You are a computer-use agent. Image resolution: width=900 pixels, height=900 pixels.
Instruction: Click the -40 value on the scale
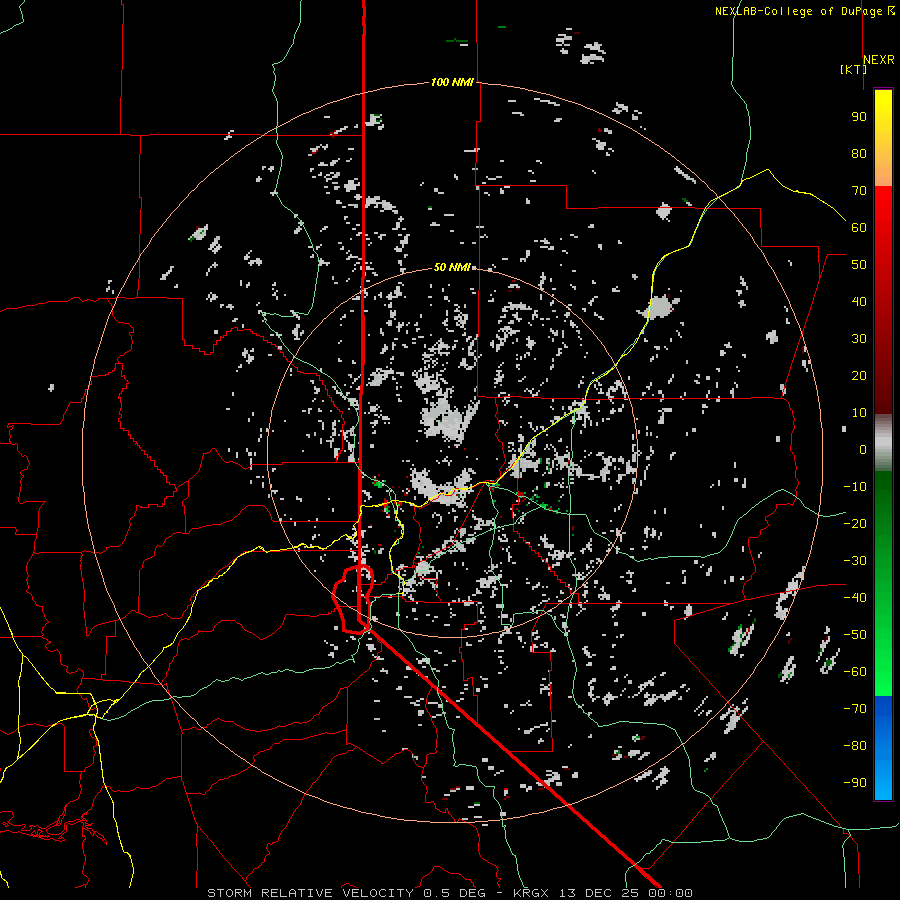855,598
